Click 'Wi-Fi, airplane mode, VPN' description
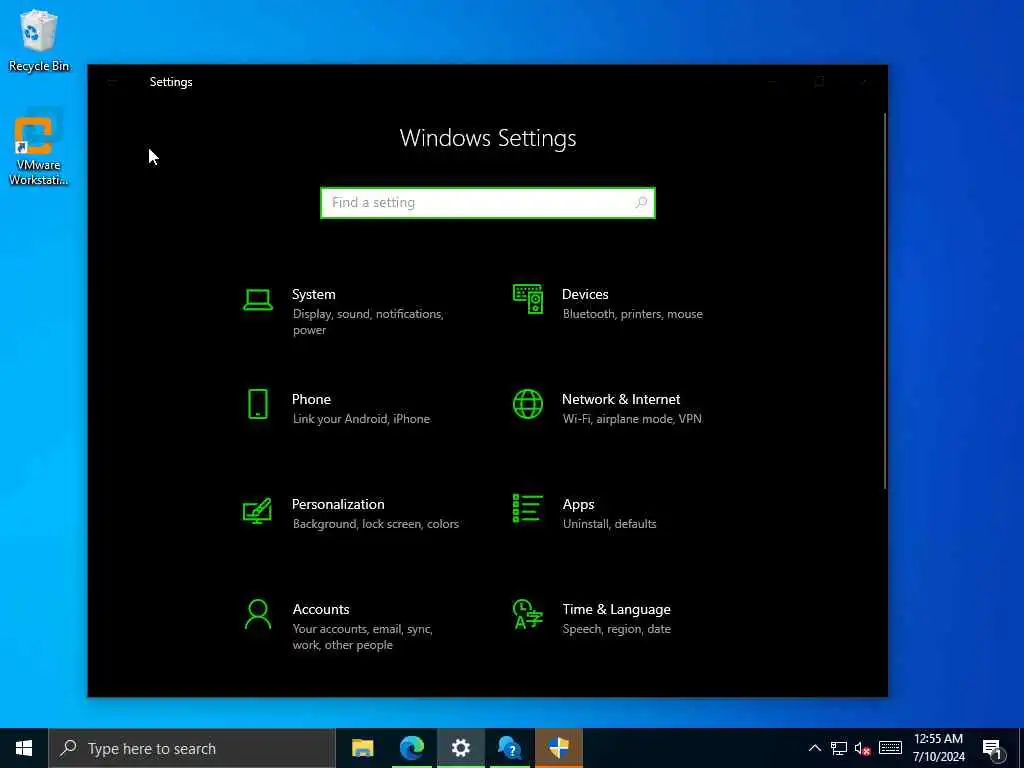Image resolution: width=1024 pixels, height=768 pixels. point(632,419)
